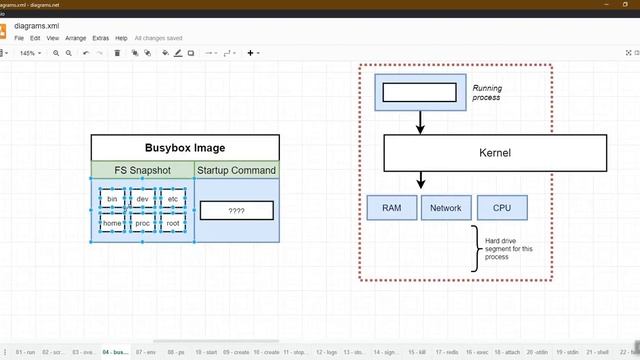This screenshot has width=640, height=360.
Task: Select the RAM box
Action: coord(392,208)
